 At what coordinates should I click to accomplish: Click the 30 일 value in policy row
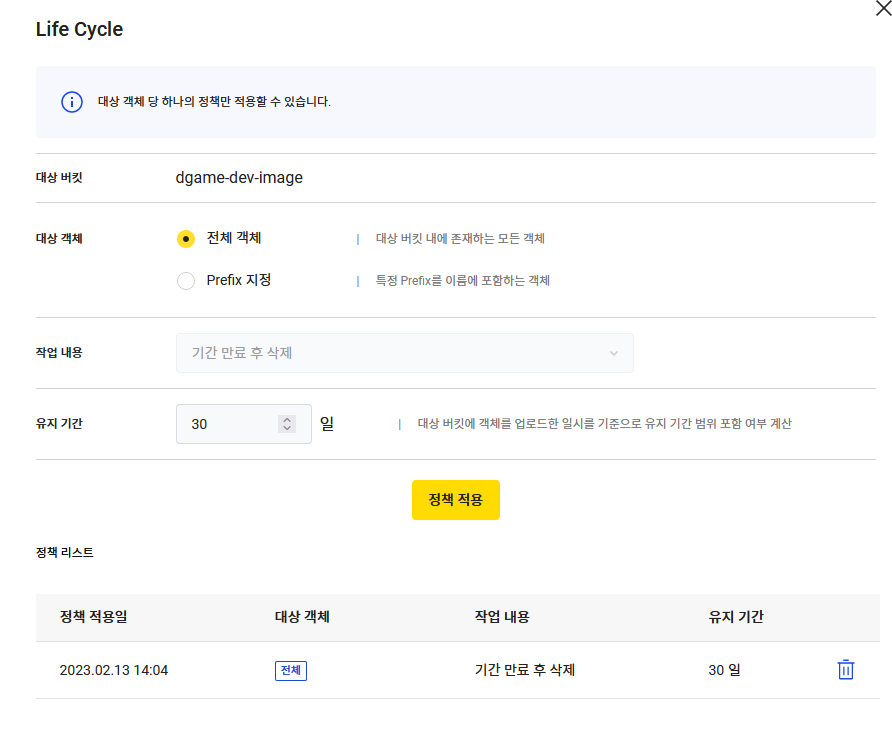(724, 670)
